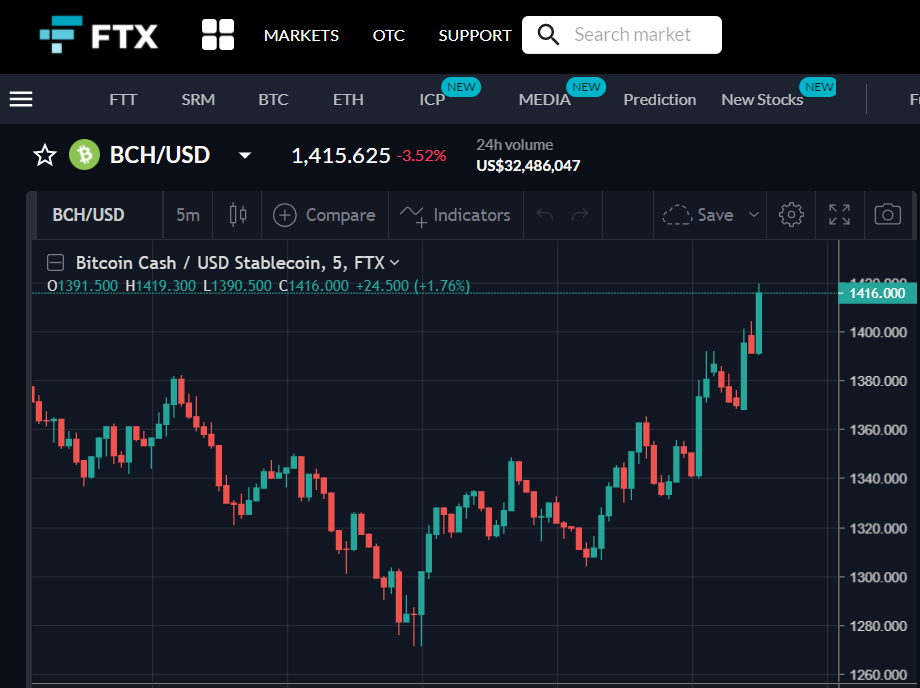Open the New Stocks tab

click(x=762, y=100)
